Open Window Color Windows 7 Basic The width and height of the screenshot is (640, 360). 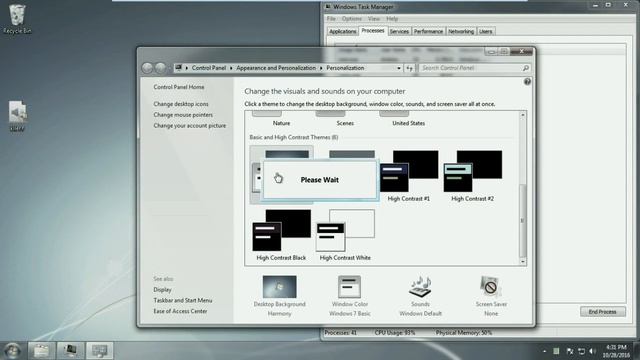(x=350, y=296)
